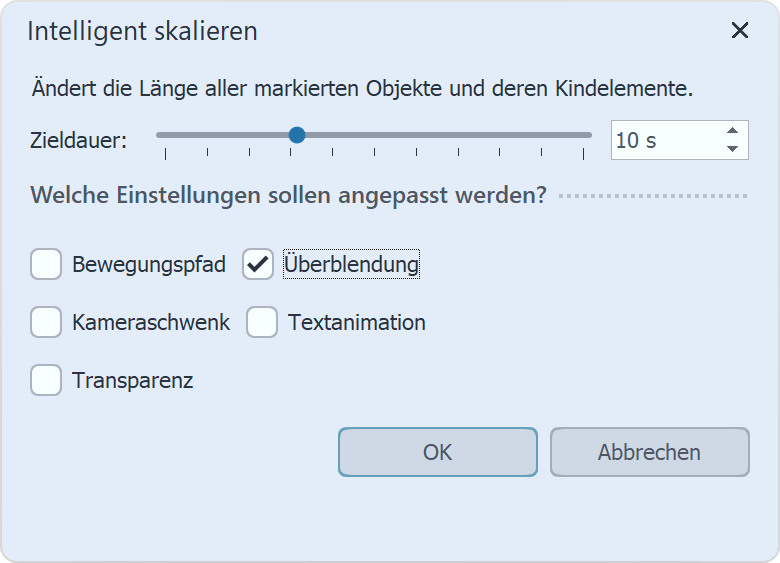Viewport: 780px width, 563px height.
Task: Click the Zieldauer slider handle
Action: [x=296, y=135]
